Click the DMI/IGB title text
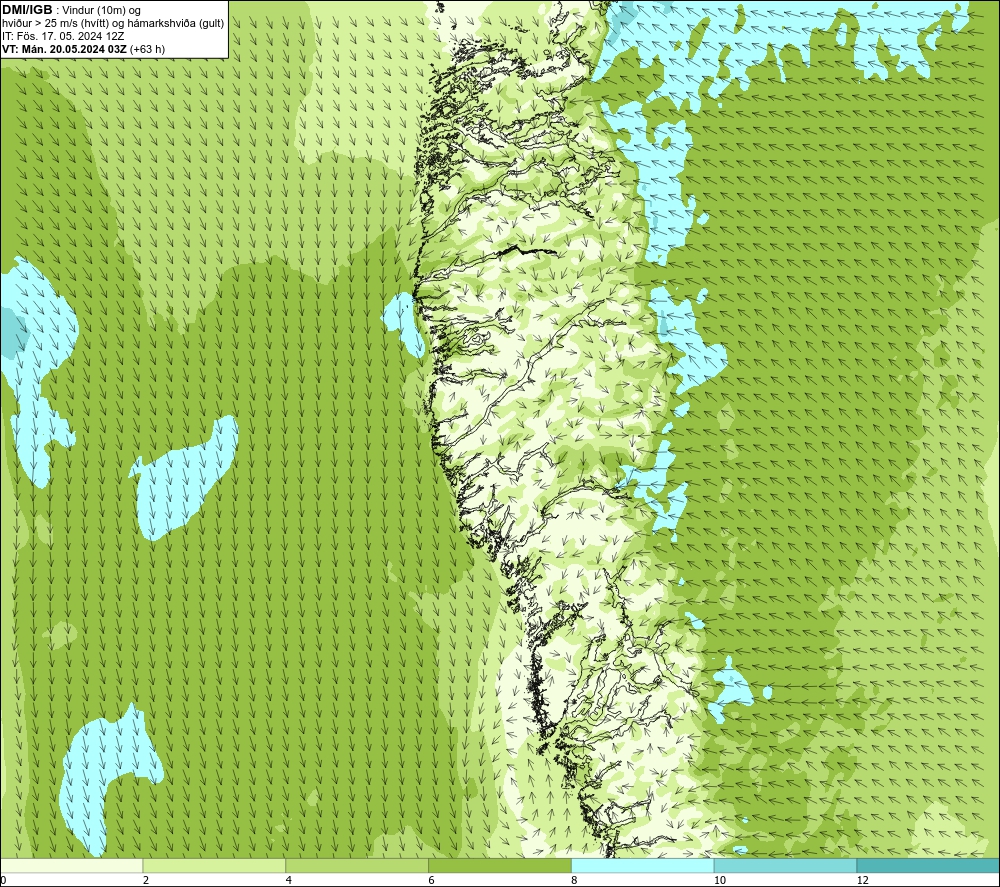This screenshot has width=1000, height=887. pos(27,10)
